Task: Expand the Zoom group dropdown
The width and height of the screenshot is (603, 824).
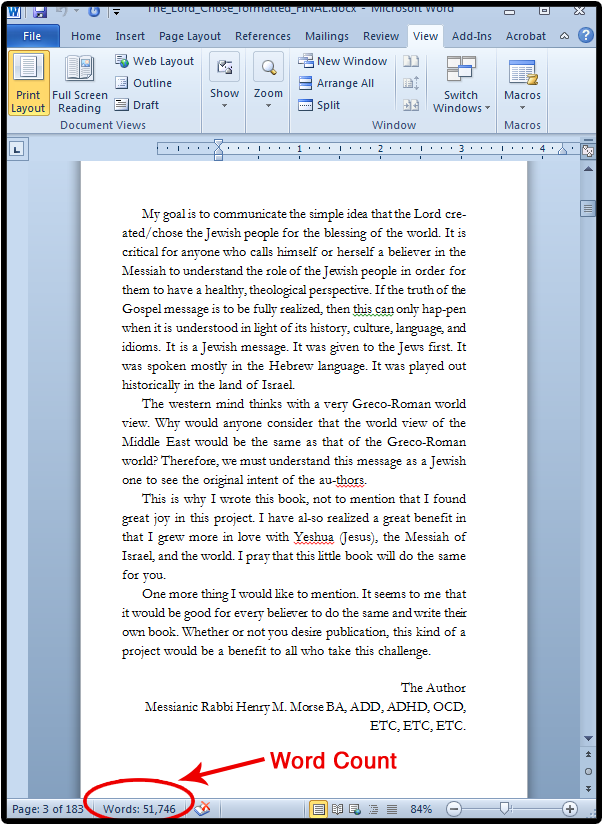Action: 268,81
